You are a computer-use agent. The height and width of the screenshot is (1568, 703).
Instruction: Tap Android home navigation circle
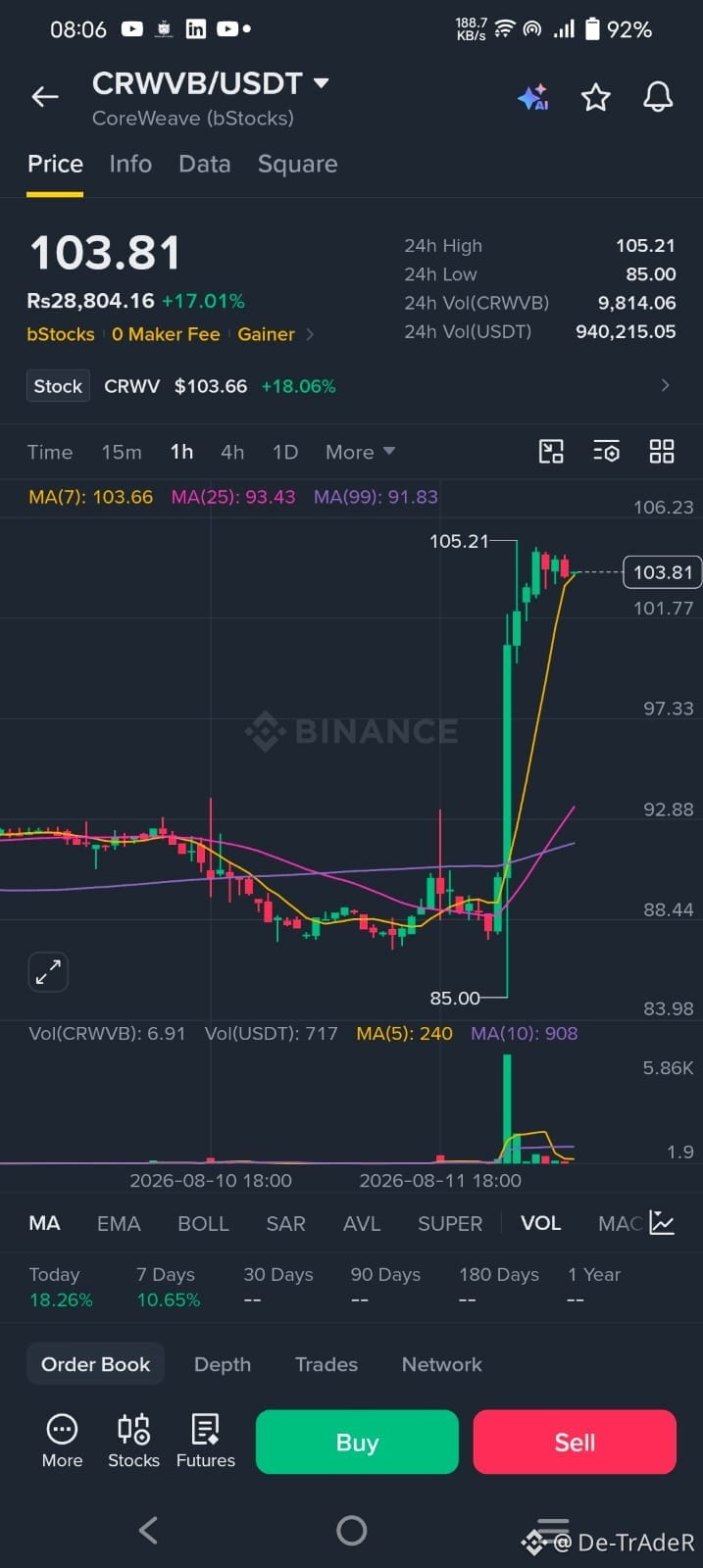pos(351,1530)
